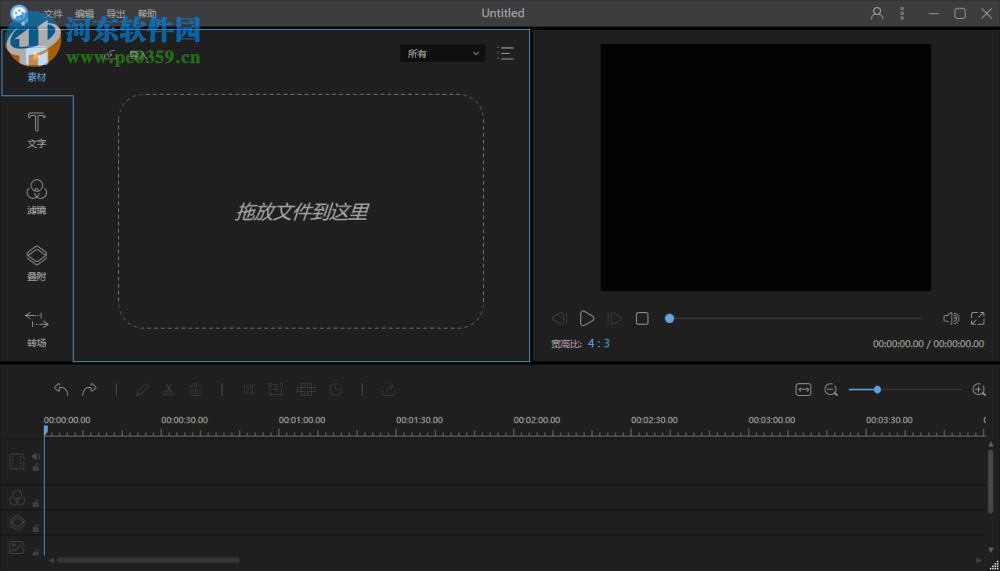The height and width of the screenshot is (571, 1000).
Task: Open the 编辑 menu
Action: point(84,14)
